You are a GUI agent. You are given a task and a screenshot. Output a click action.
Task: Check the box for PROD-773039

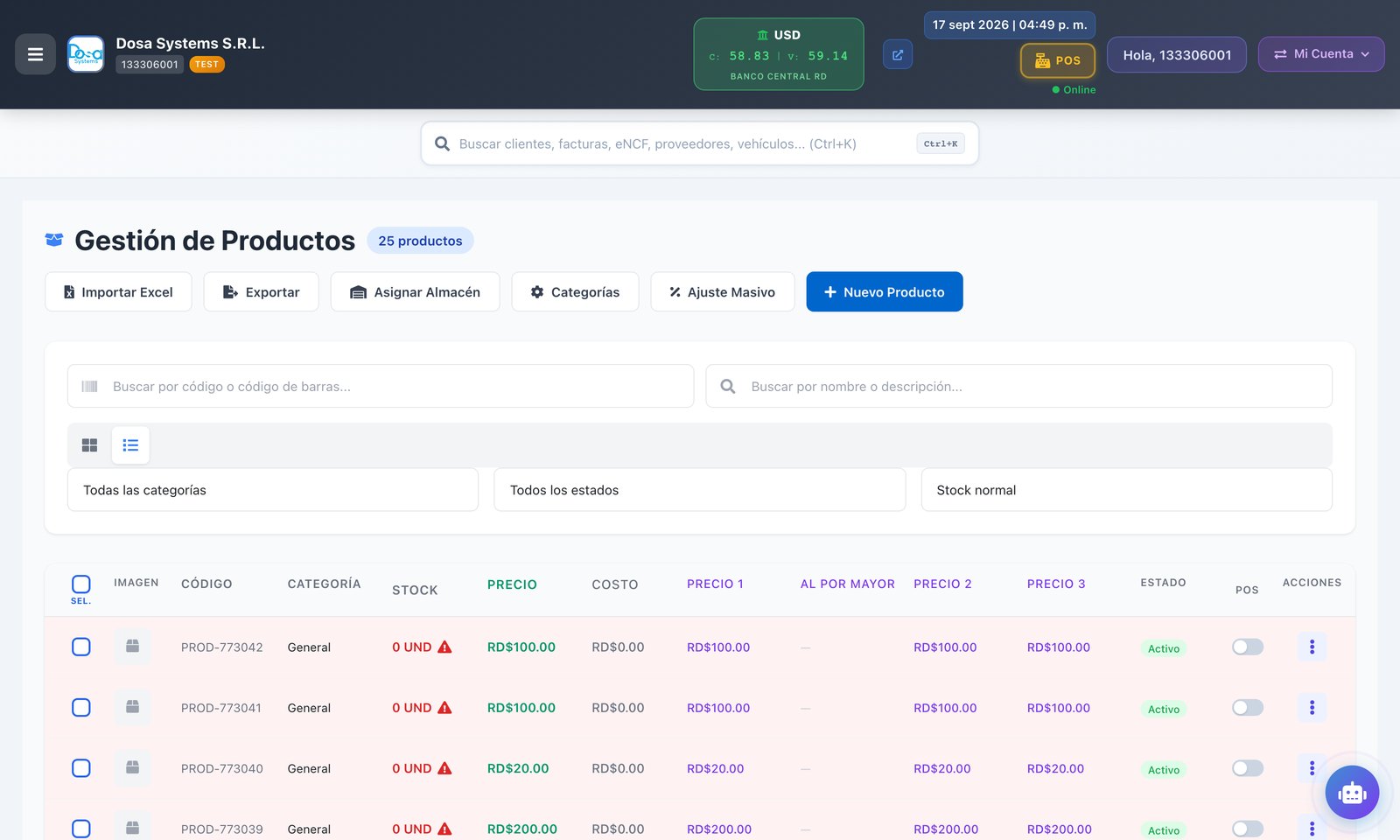point(80,829)
